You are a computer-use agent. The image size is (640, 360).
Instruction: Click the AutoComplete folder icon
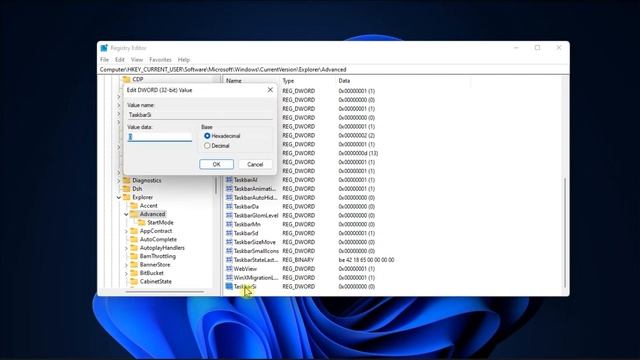click(x=134, y=239)
